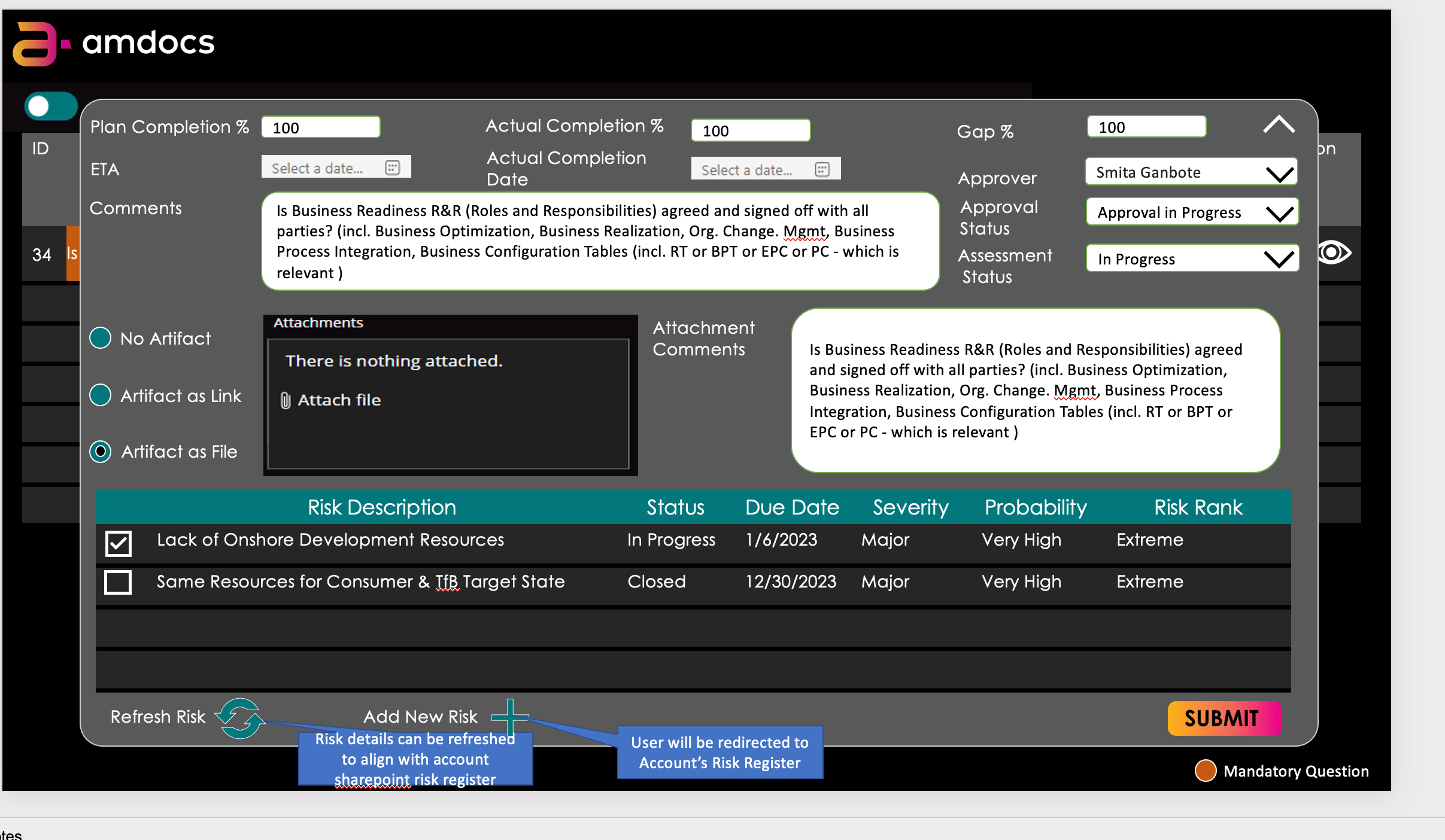The width and height of the screenshot is (1445, 840).
Task: Expand the Approval Status dropdown
Action: (x=1280, y=213)
